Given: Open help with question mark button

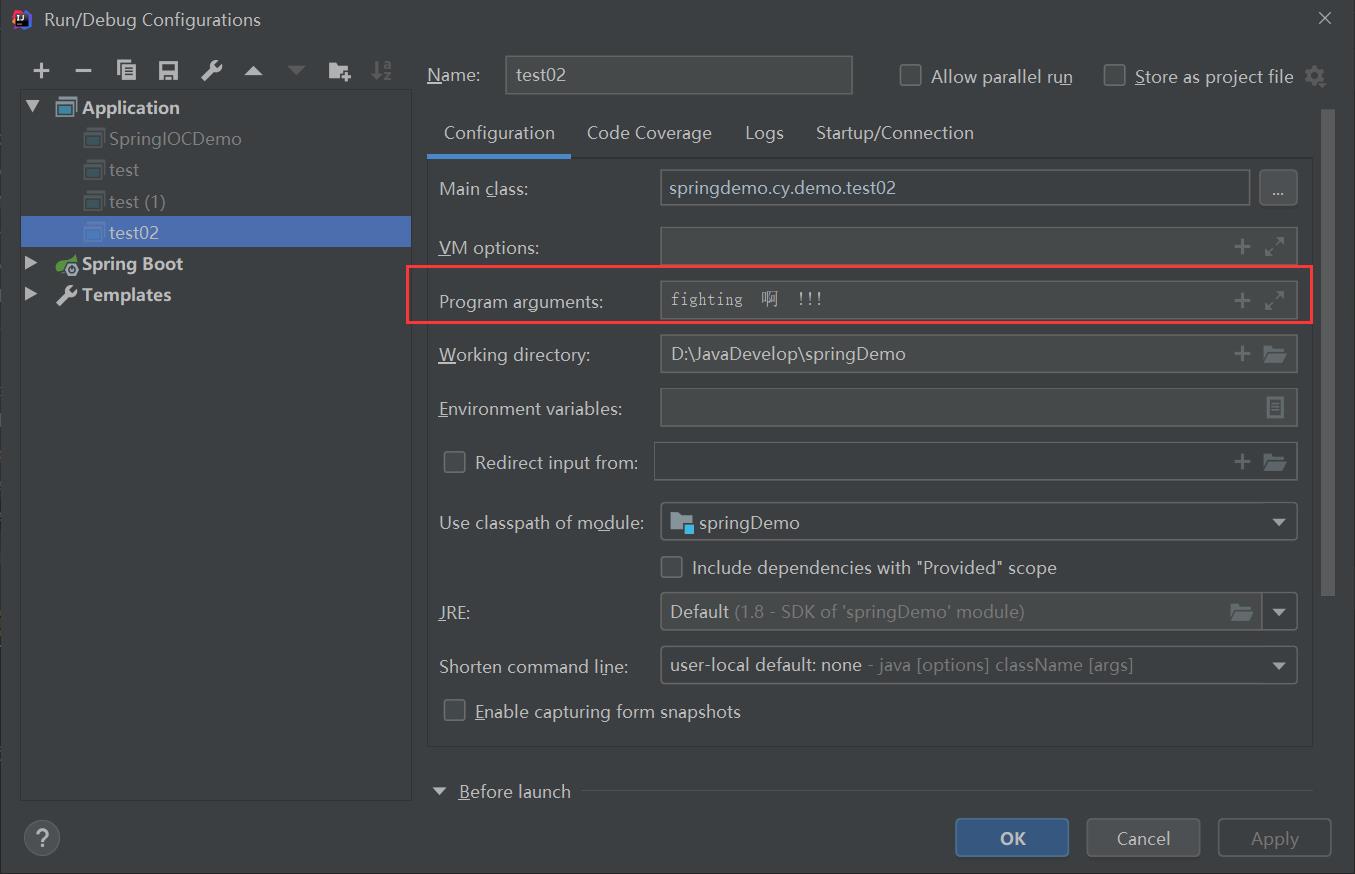Looking at the screenshot, I should coord(42,838).
